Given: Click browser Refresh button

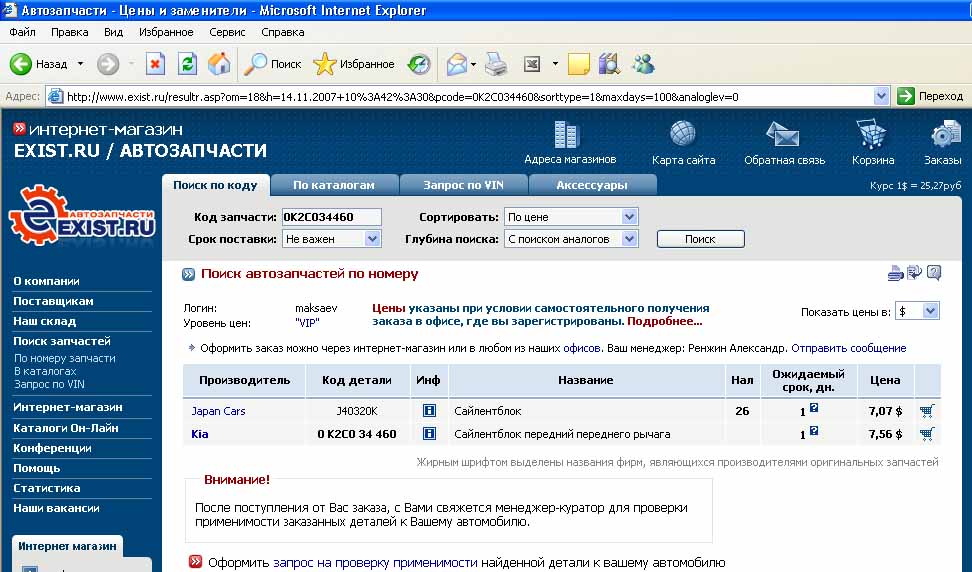Looking at the screenshot, I should pos(187,64).
